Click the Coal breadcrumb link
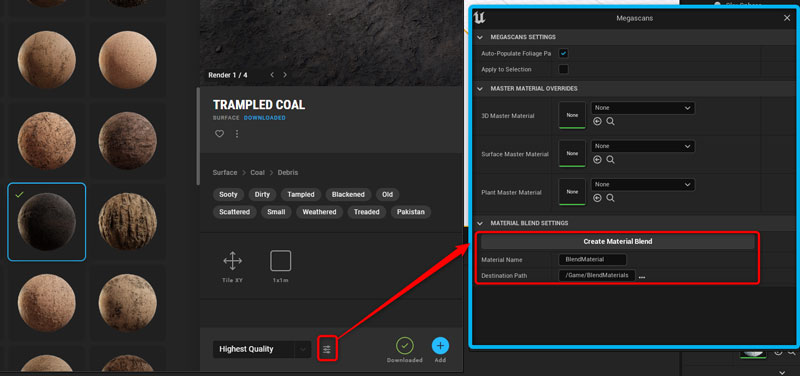 (x=258, y=173)
